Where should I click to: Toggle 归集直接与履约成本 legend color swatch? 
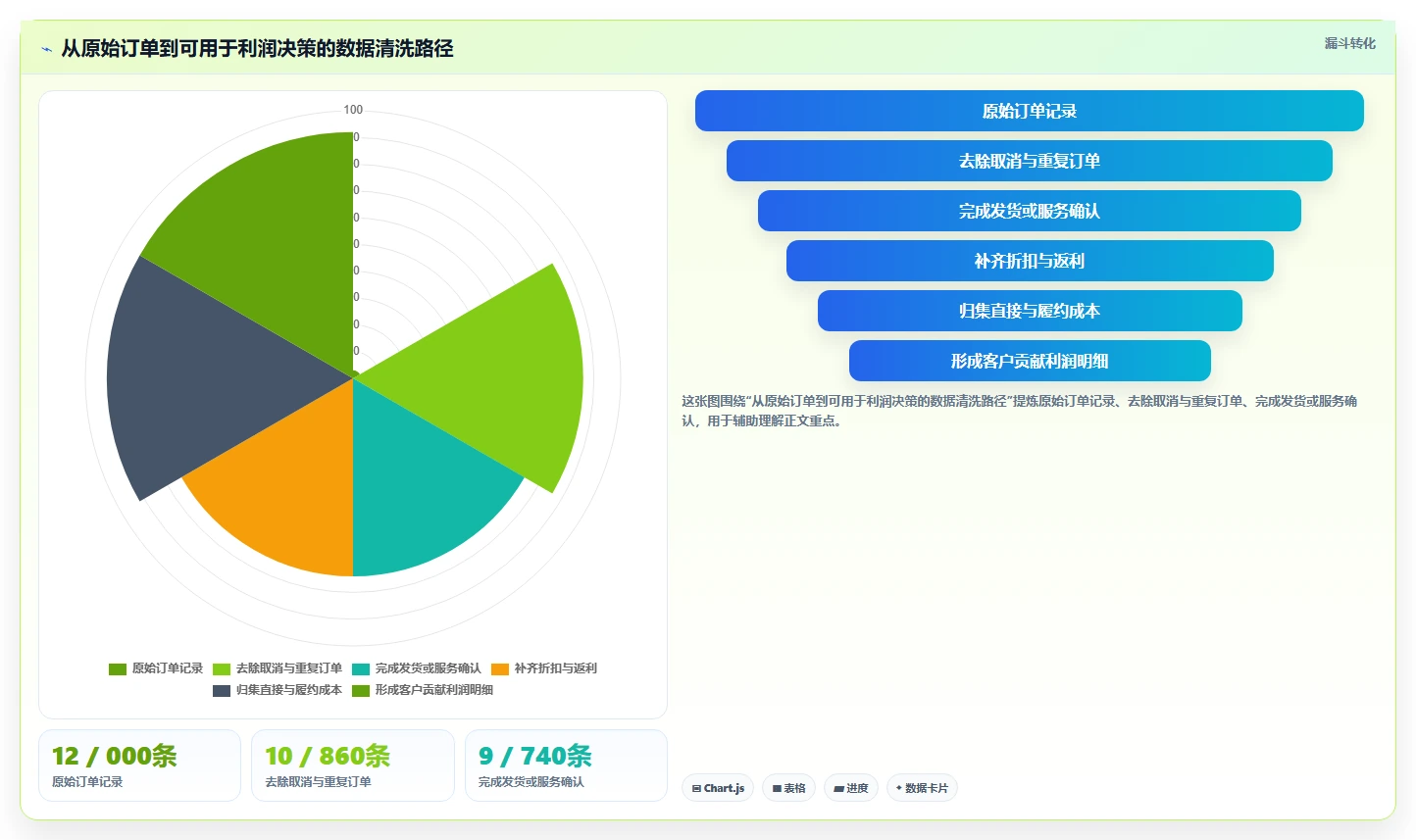(222, 690)
